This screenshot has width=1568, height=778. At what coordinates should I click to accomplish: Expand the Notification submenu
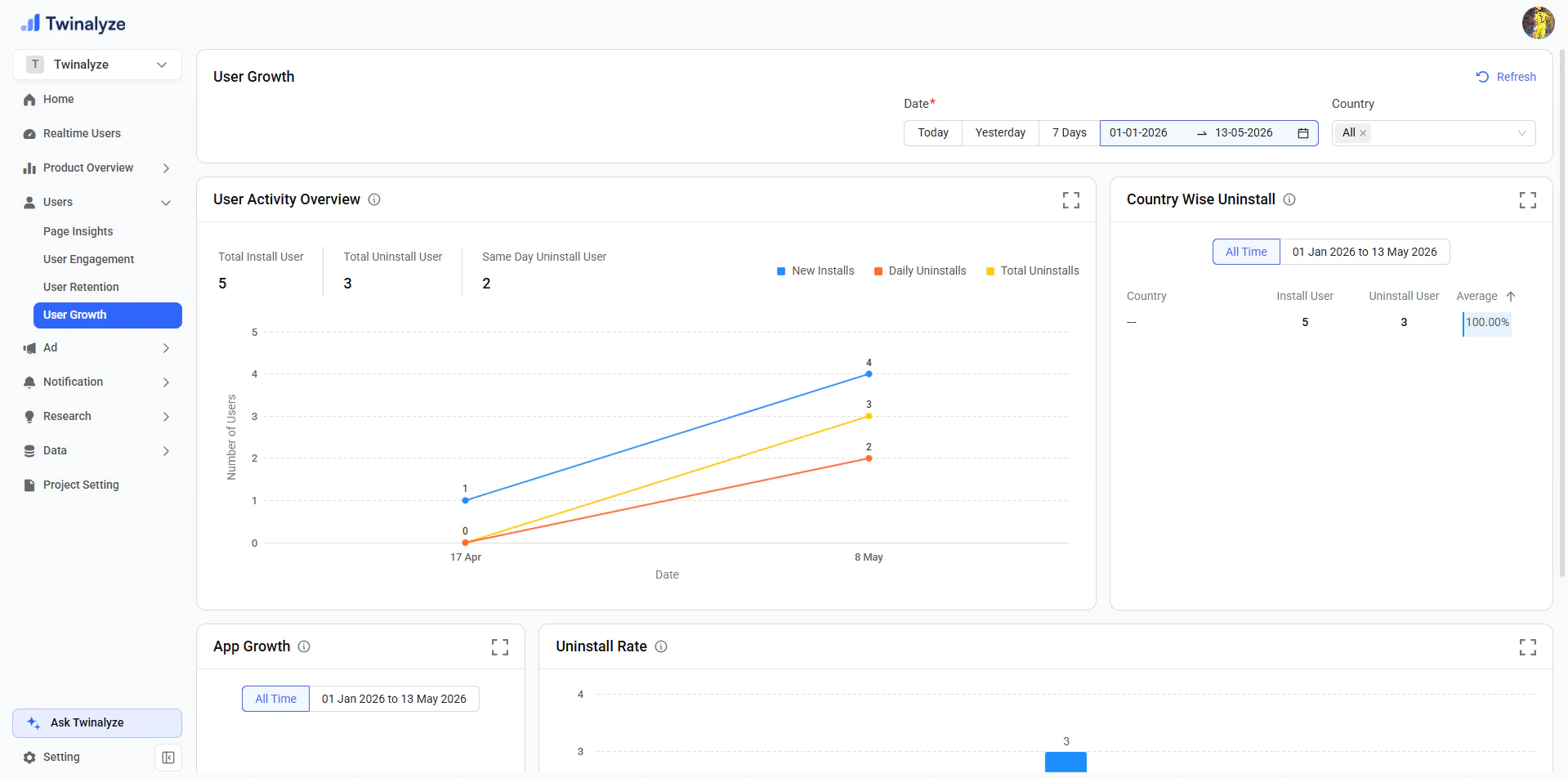tap(166, 382)
